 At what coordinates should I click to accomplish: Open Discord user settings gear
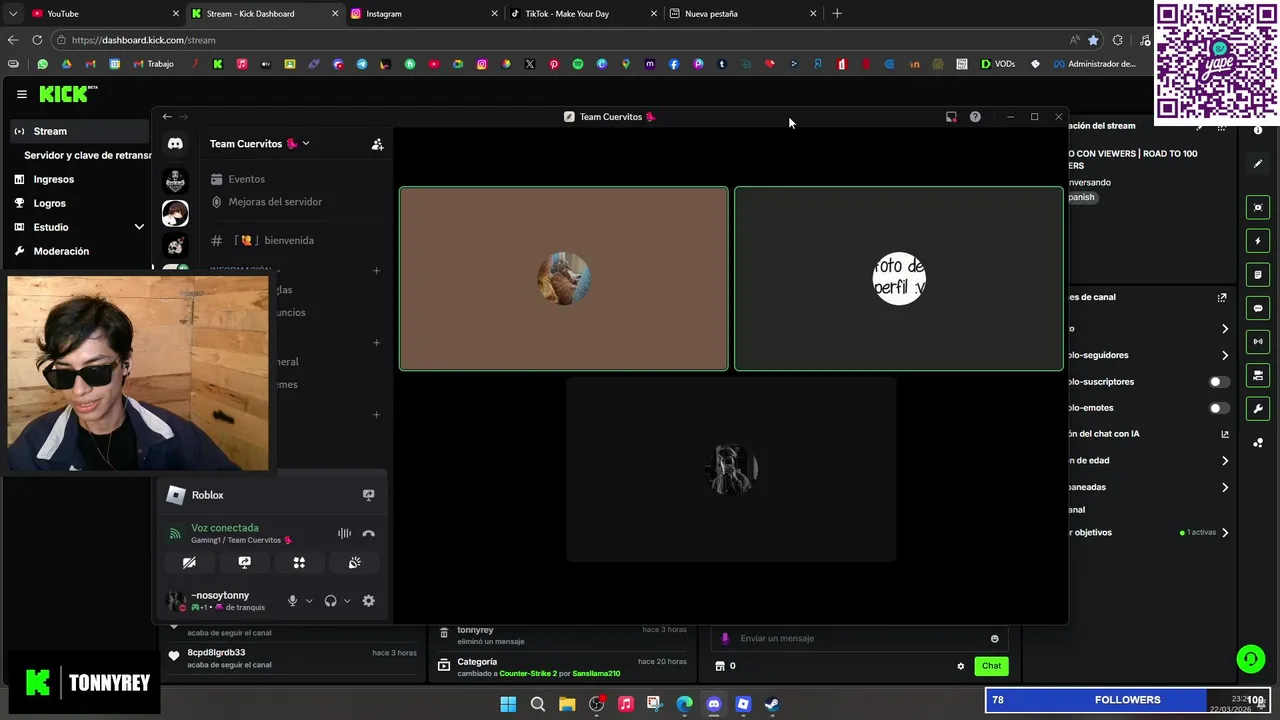click(x=368, y=601)
